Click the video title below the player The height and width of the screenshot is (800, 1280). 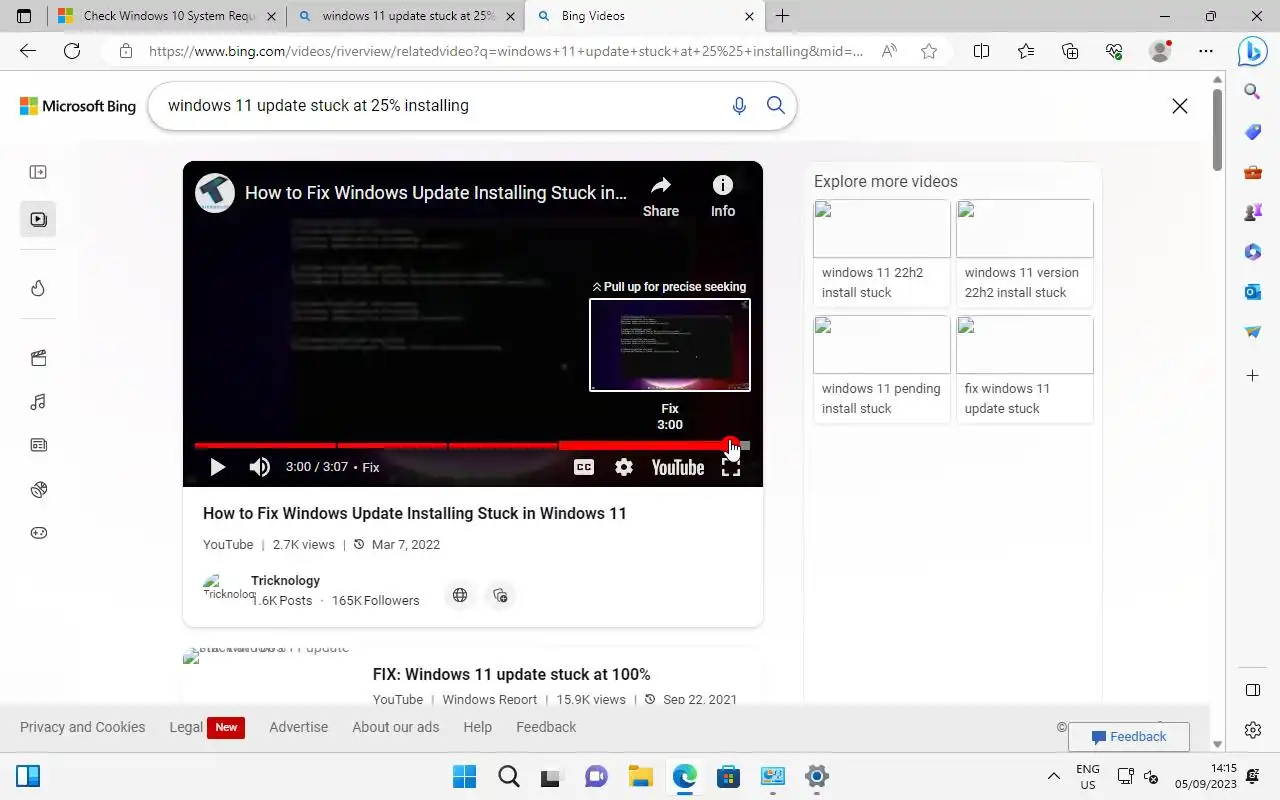[x=415, y=513]
